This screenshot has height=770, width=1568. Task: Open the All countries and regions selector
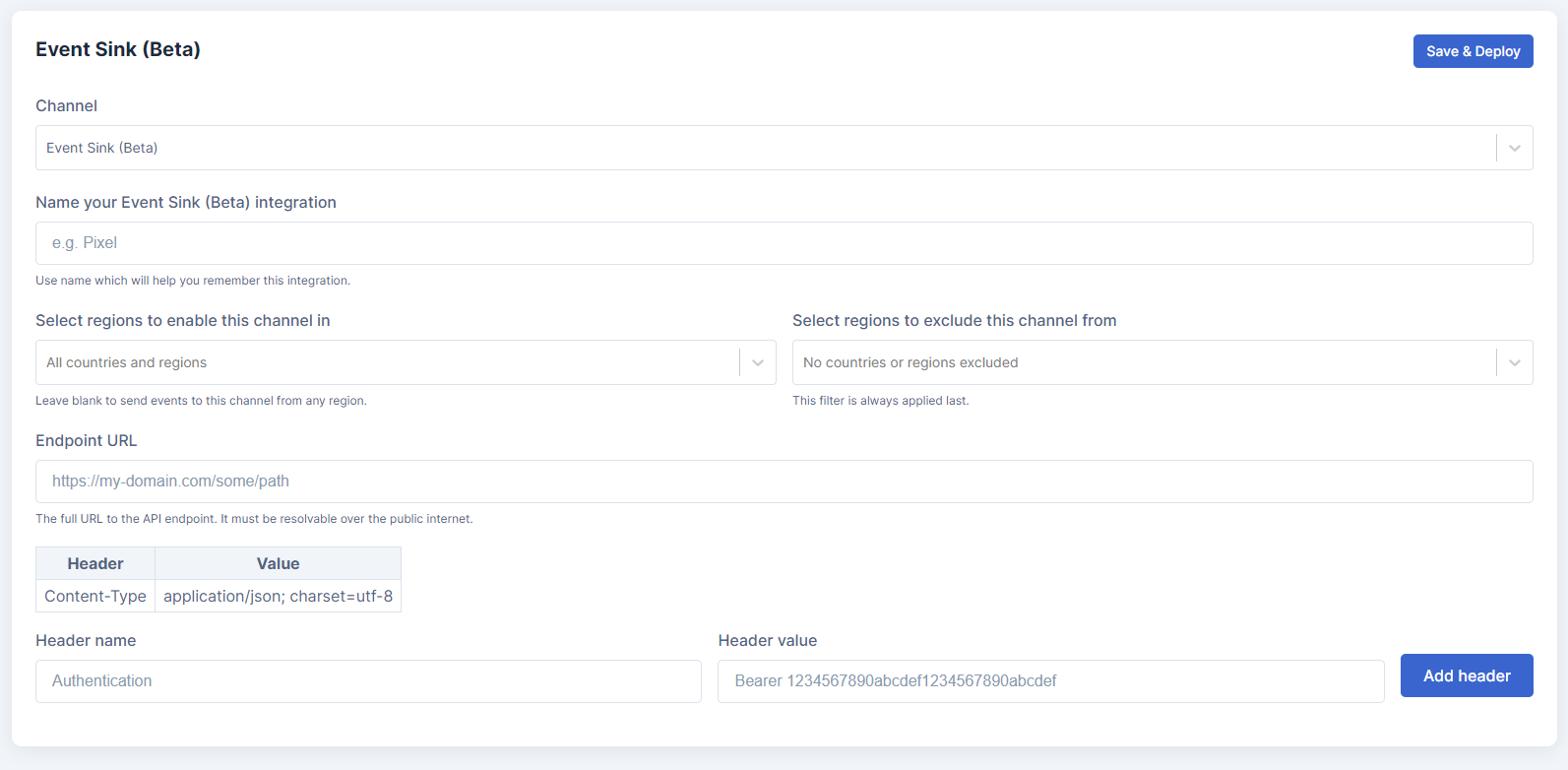406,362
